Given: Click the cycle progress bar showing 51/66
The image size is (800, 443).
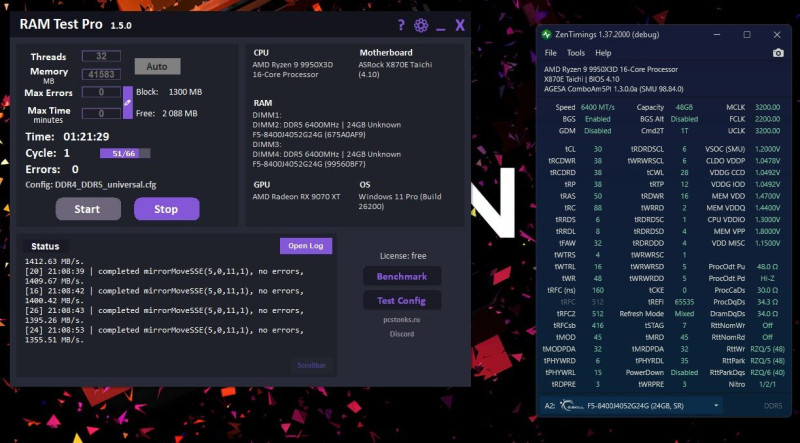Looking at the screenshot, I should coord(125,153).
